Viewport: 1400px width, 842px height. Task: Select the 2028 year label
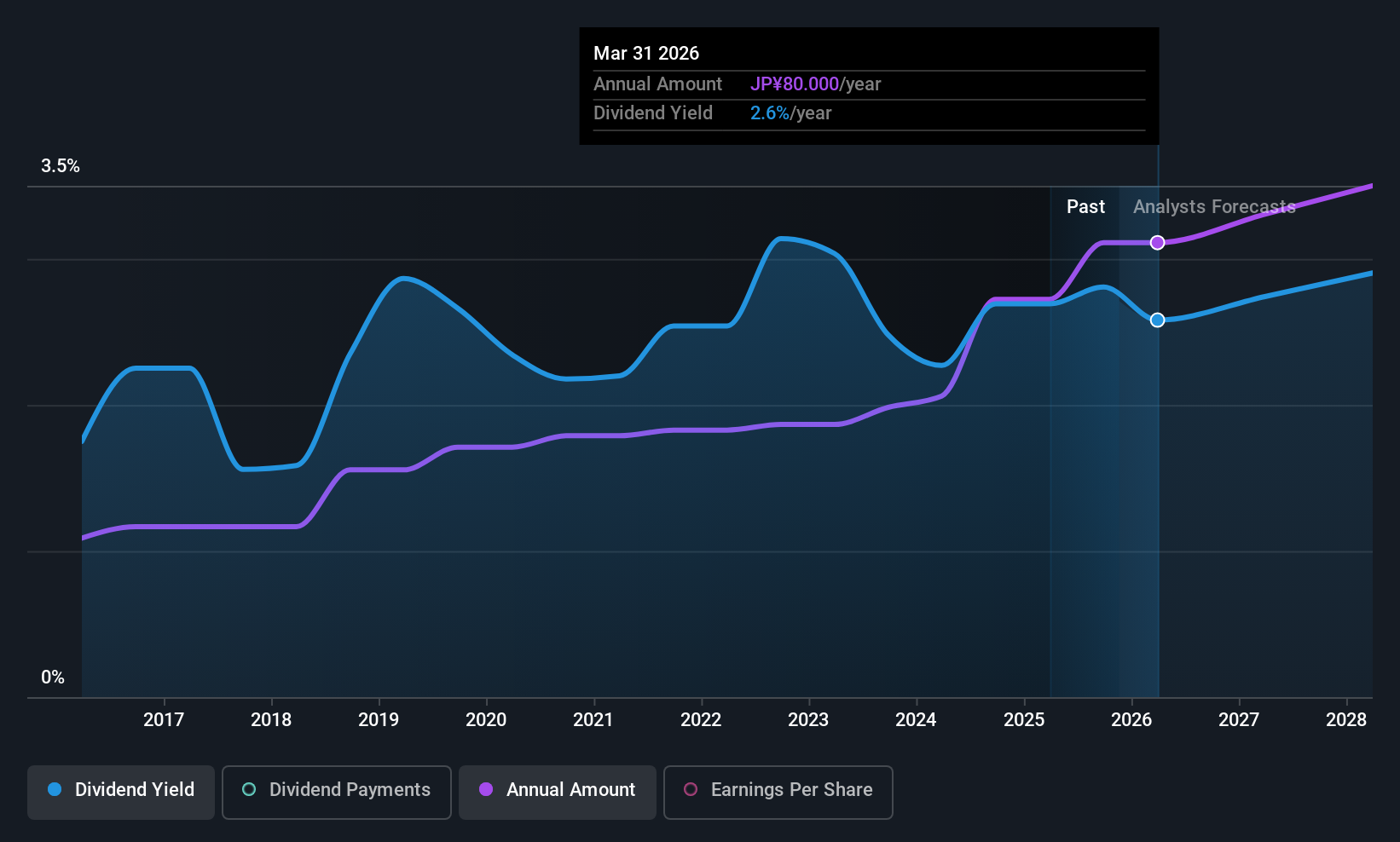(x=1346, y=719)
